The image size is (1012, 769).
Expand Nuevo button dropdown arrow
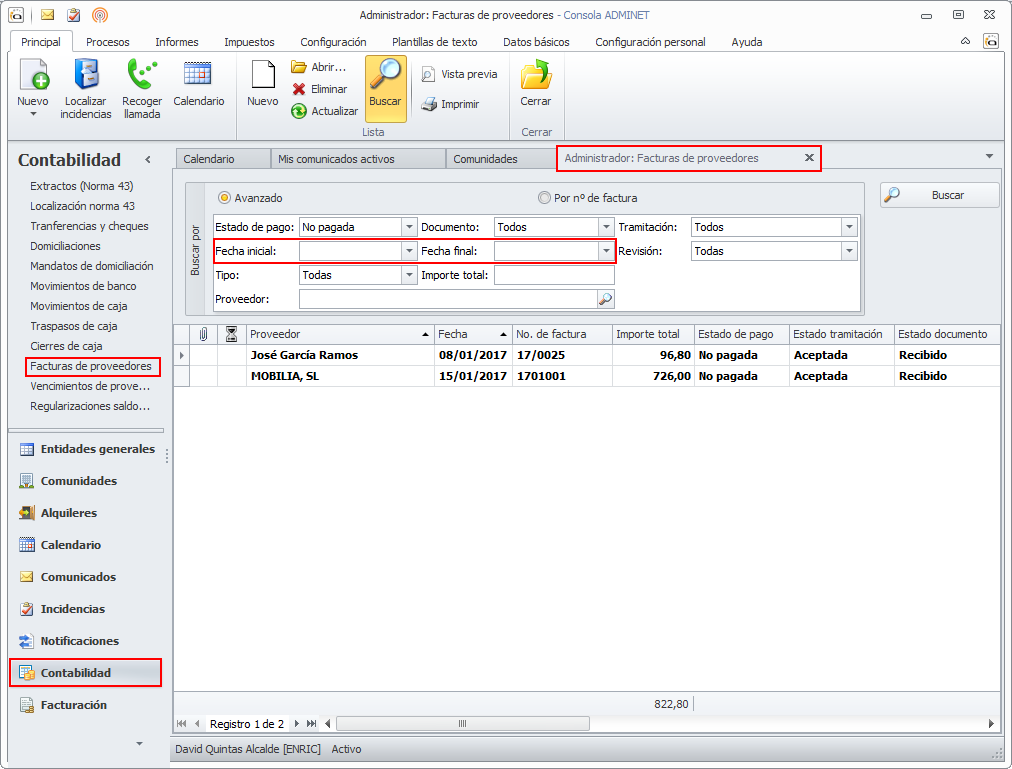pos(34,114)
